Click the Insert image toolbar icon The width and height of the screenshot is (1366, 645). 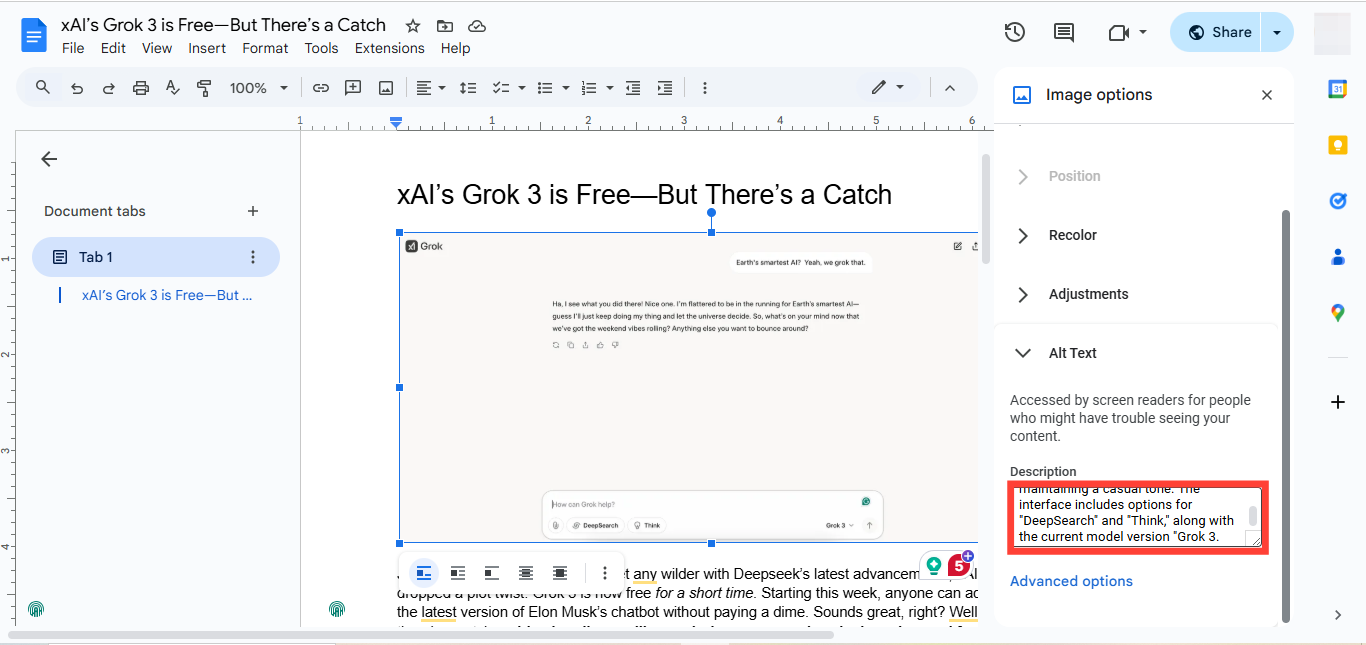click(386, 88)
